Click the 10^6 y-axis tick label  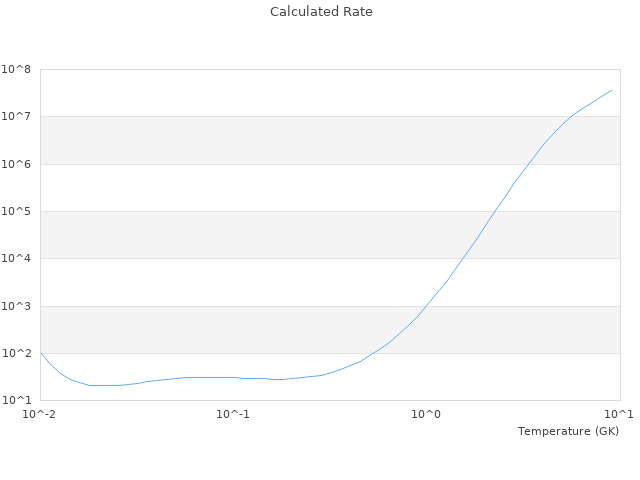(x=16, y=164)
